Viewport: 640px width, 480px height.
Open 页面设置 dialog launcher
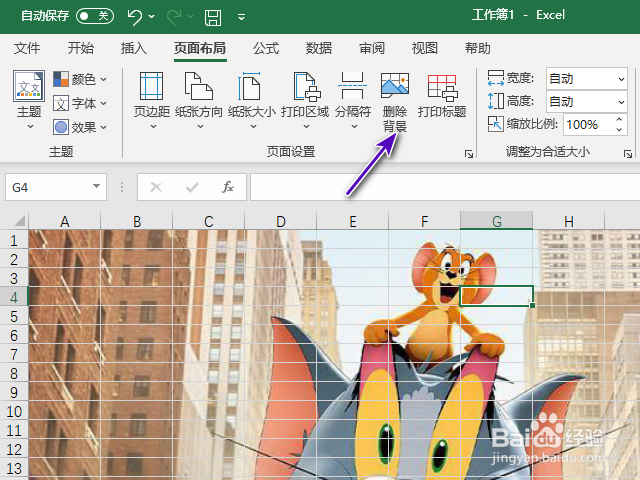pyautogui.click(x=469, y=154)
